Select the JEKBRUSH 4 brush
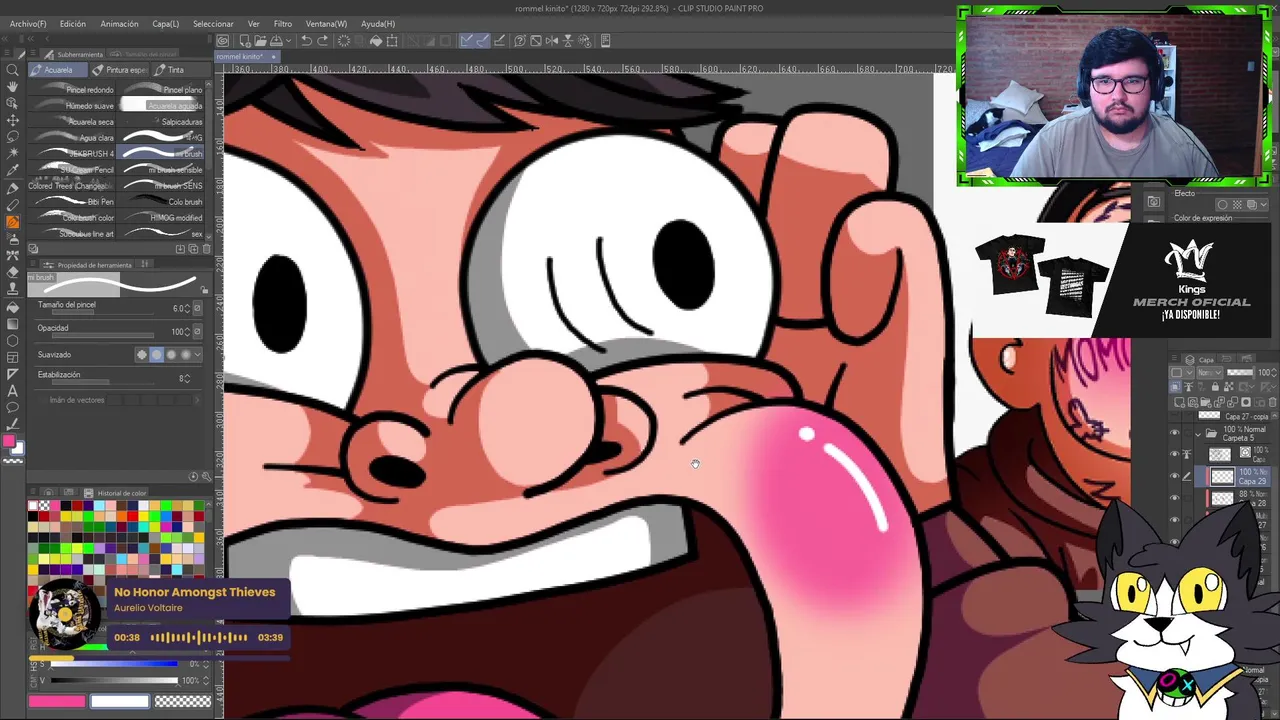Screen dimensions: 1280x720 72,154
